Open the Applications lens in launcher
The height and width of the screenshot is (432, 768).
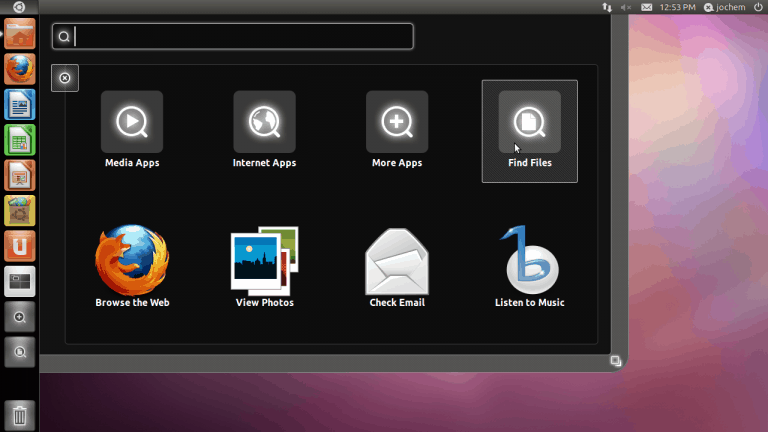coord(20,317)
